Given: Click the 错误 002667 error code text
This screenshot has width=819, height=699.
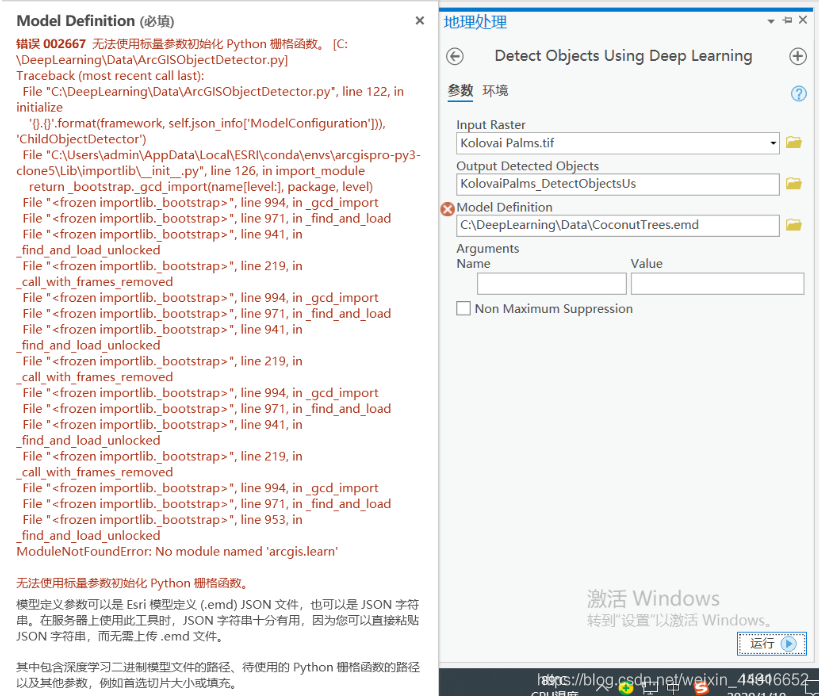Looking at the screenshot, I should 51,44.
